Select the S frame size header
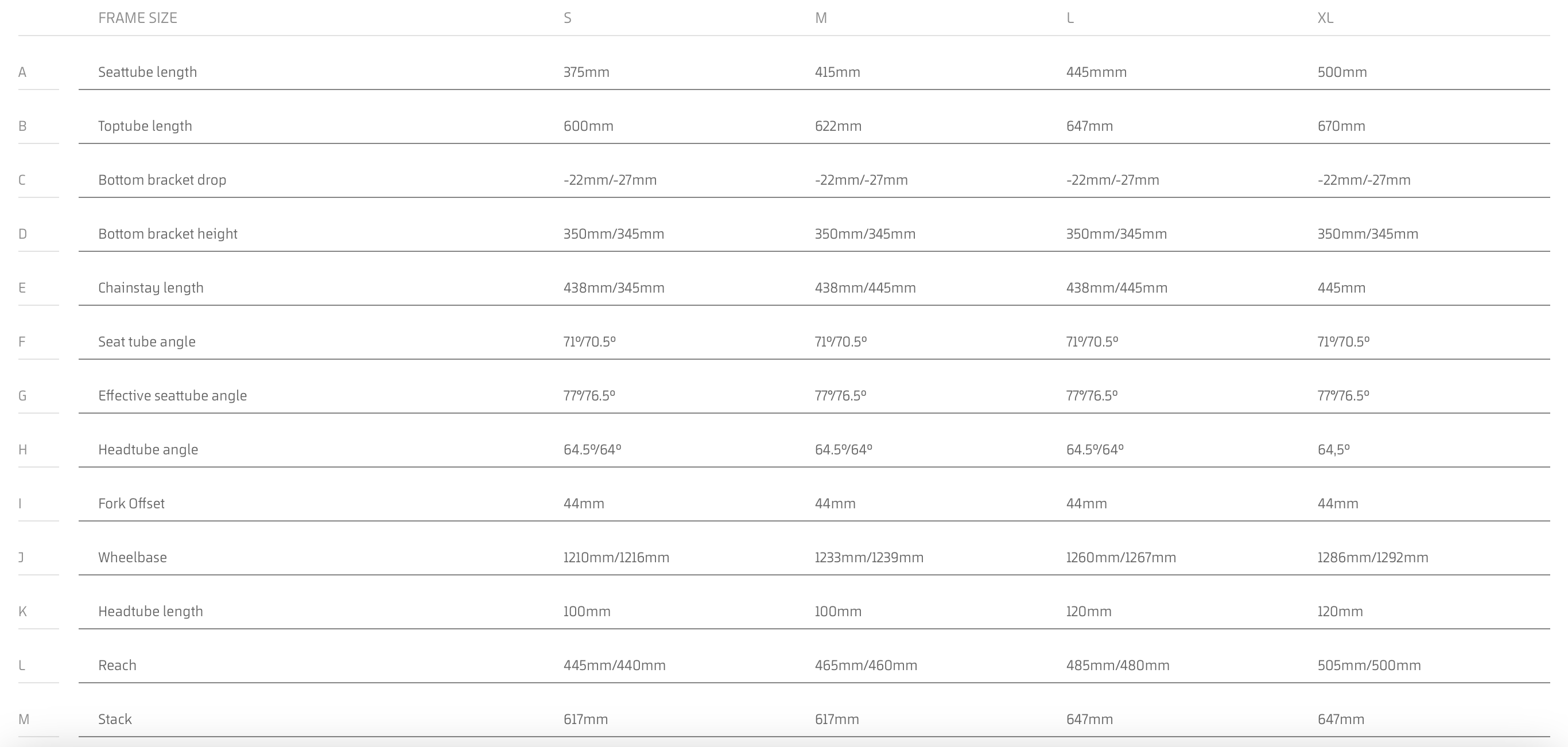Viewport: 1568px width, 747px height. (567, 18)
